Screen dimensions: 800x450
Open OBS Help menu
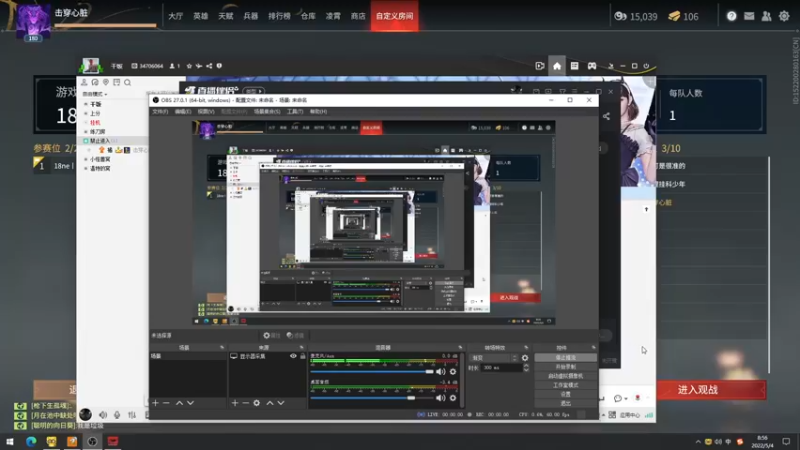tap(318, 111)
